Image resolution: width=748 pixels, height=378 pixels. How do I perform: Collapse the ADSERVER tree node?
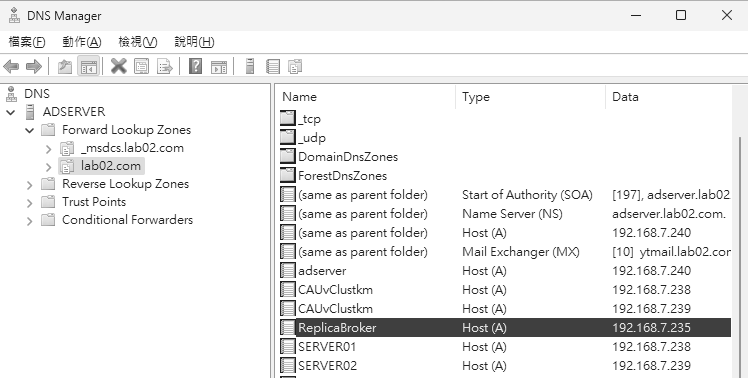click(x=10, y=113)
